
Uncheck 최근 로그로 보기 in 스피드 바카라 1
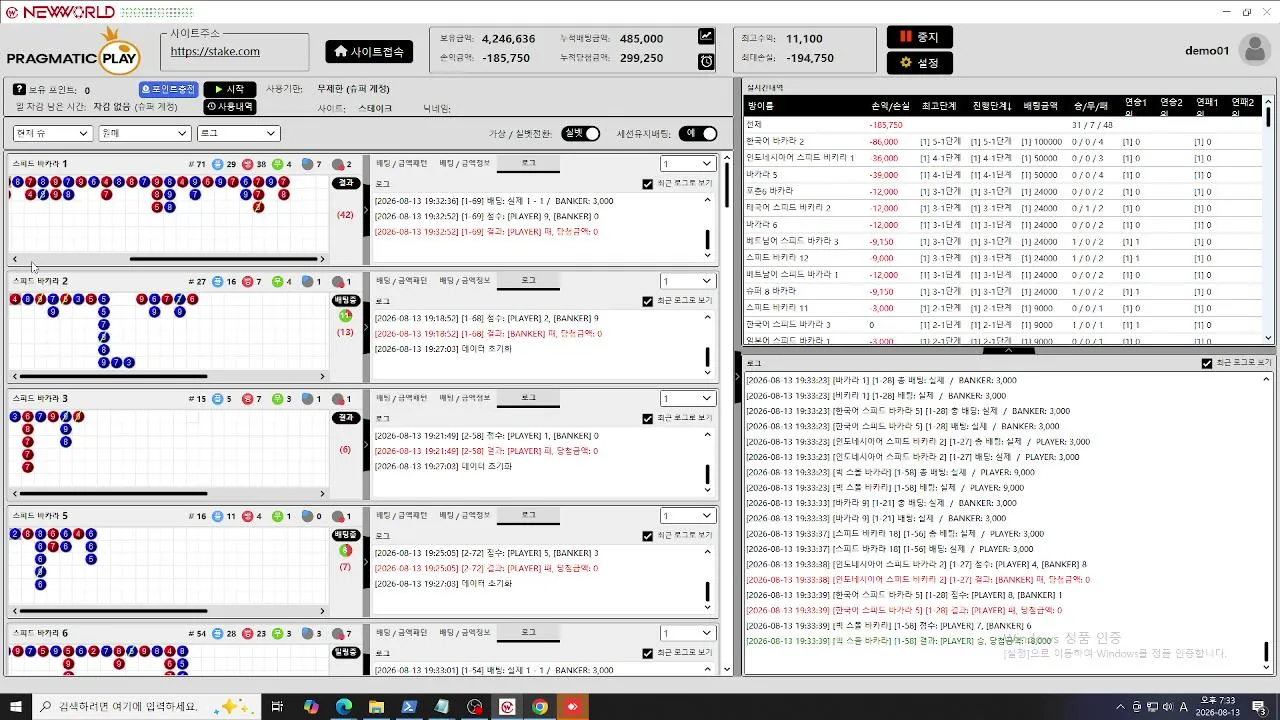[x=648, y=184]
